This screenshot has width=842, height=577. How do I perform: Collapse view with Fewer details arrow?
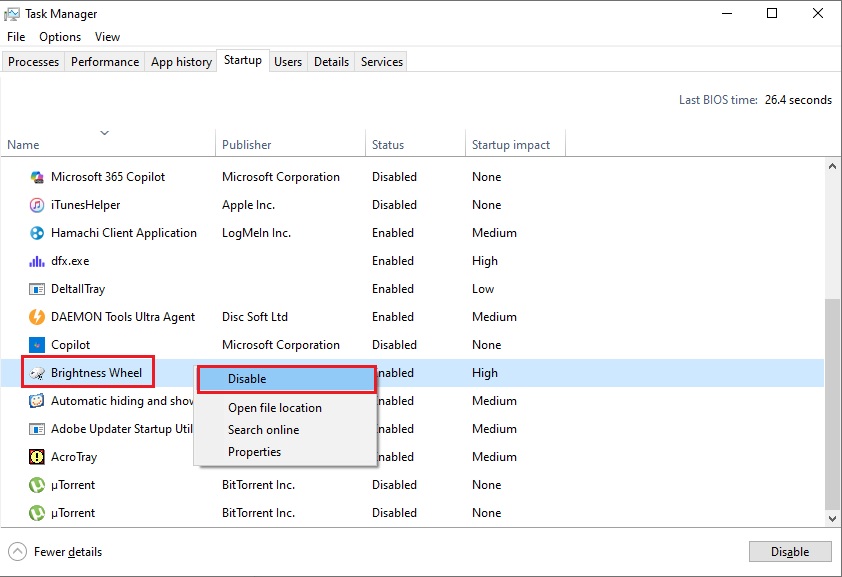17,552
